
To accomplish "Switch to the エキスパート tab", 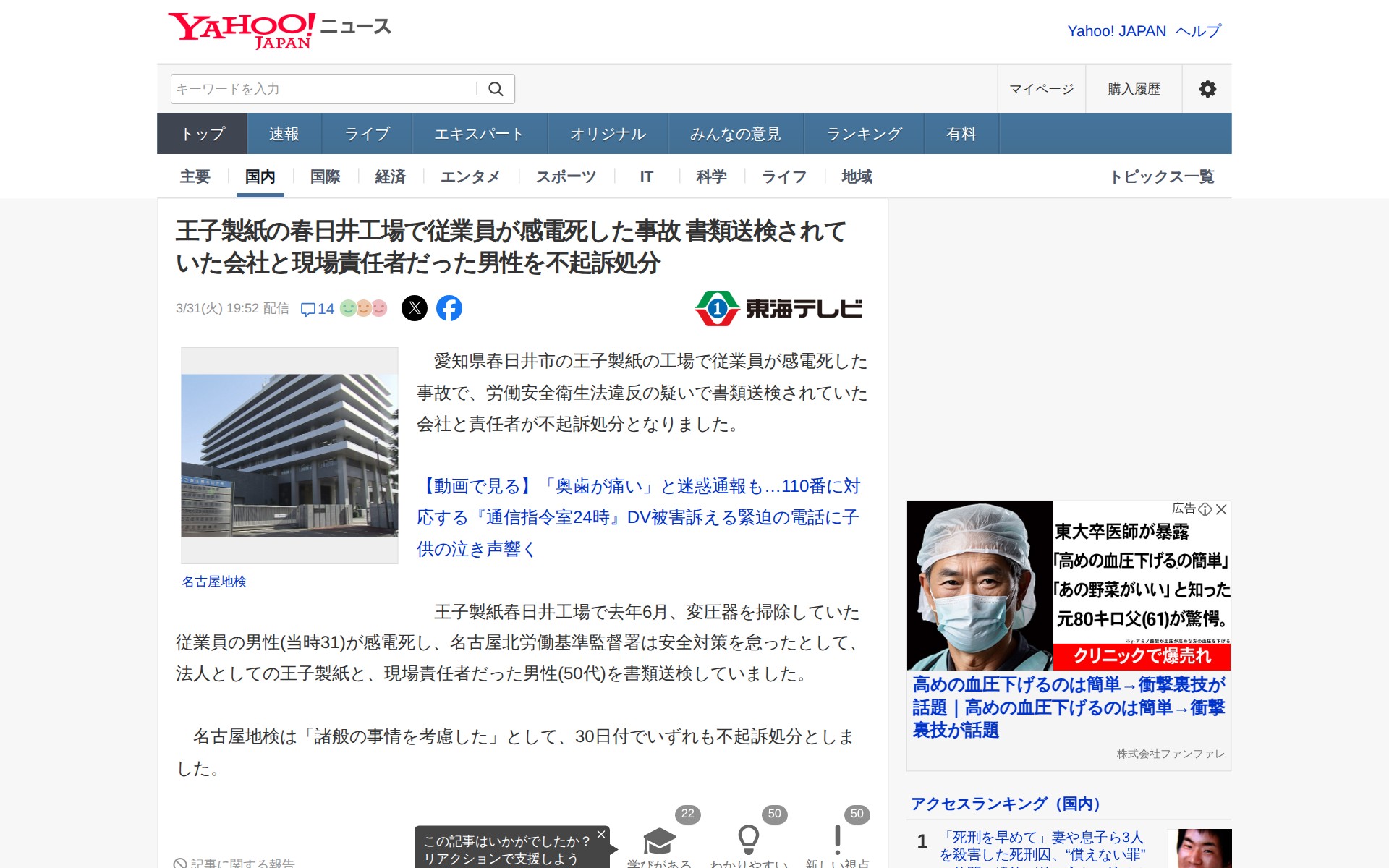I will pos(479,134).
